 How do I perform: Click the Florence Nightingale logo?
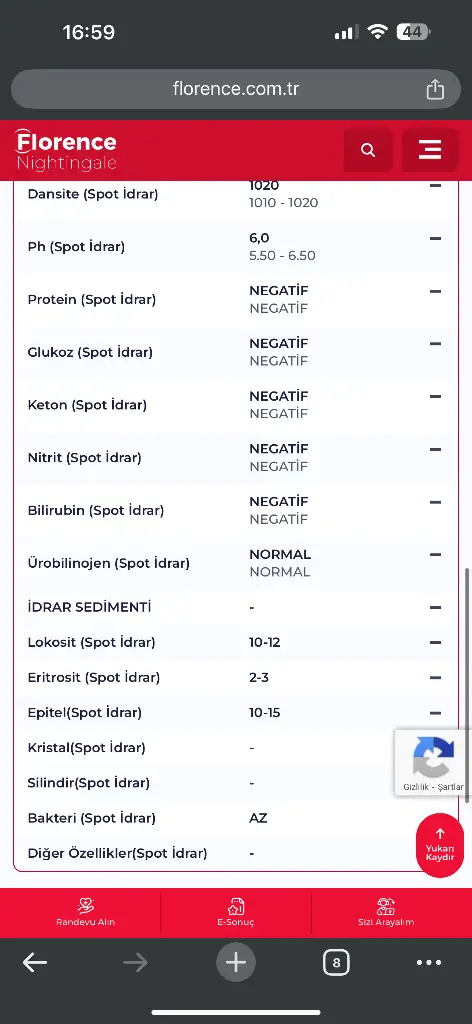pyautogui.click(x=65, y=150)
